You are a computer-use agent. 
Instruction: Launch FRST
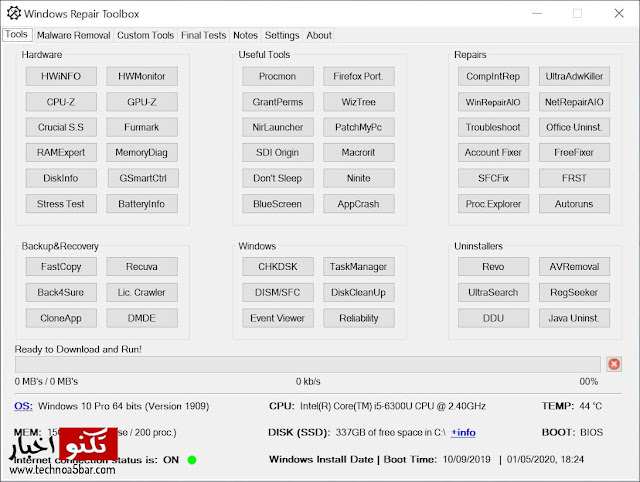(574, 178)
